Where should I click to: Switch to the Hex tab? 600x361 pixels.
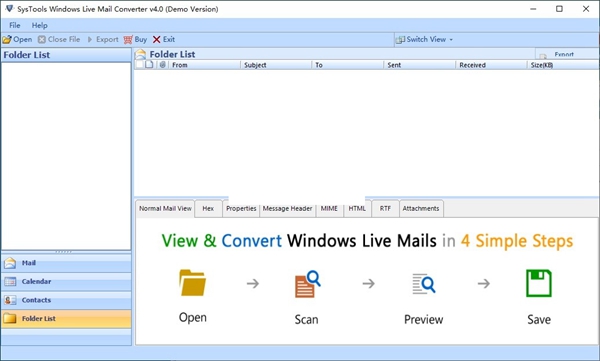(x=208, y=208)
